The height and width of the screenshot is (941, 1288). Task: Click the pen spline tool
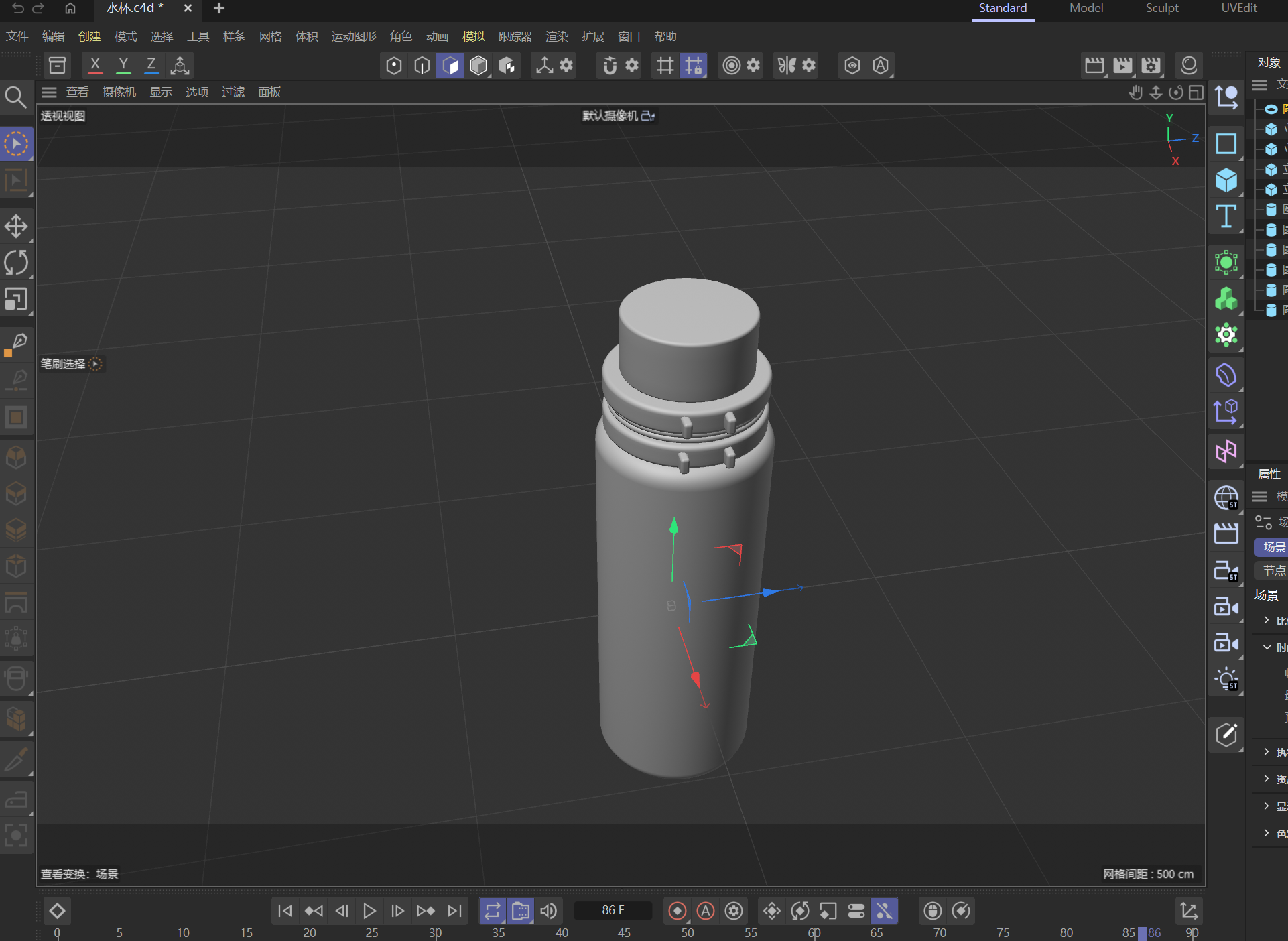(x=16, y=344)
